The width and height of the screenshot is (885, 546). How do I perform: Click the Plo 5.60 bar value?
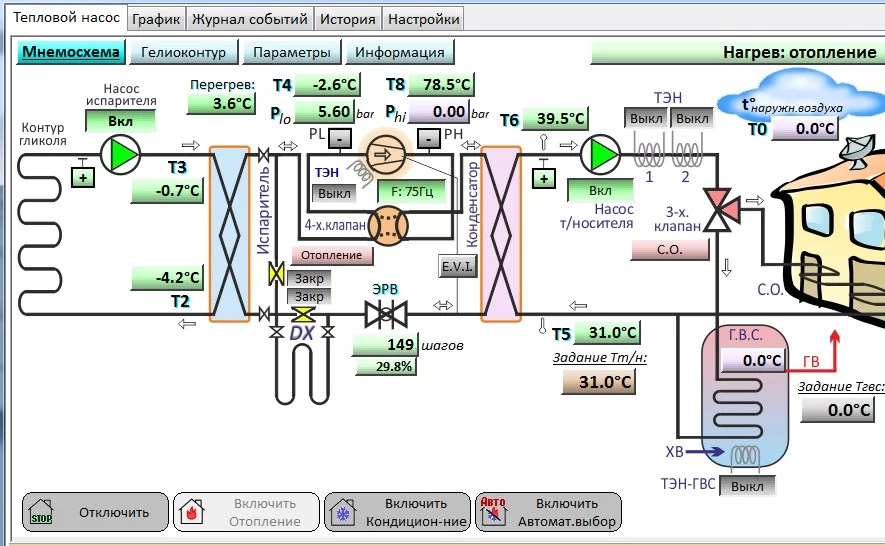(325, 112)
